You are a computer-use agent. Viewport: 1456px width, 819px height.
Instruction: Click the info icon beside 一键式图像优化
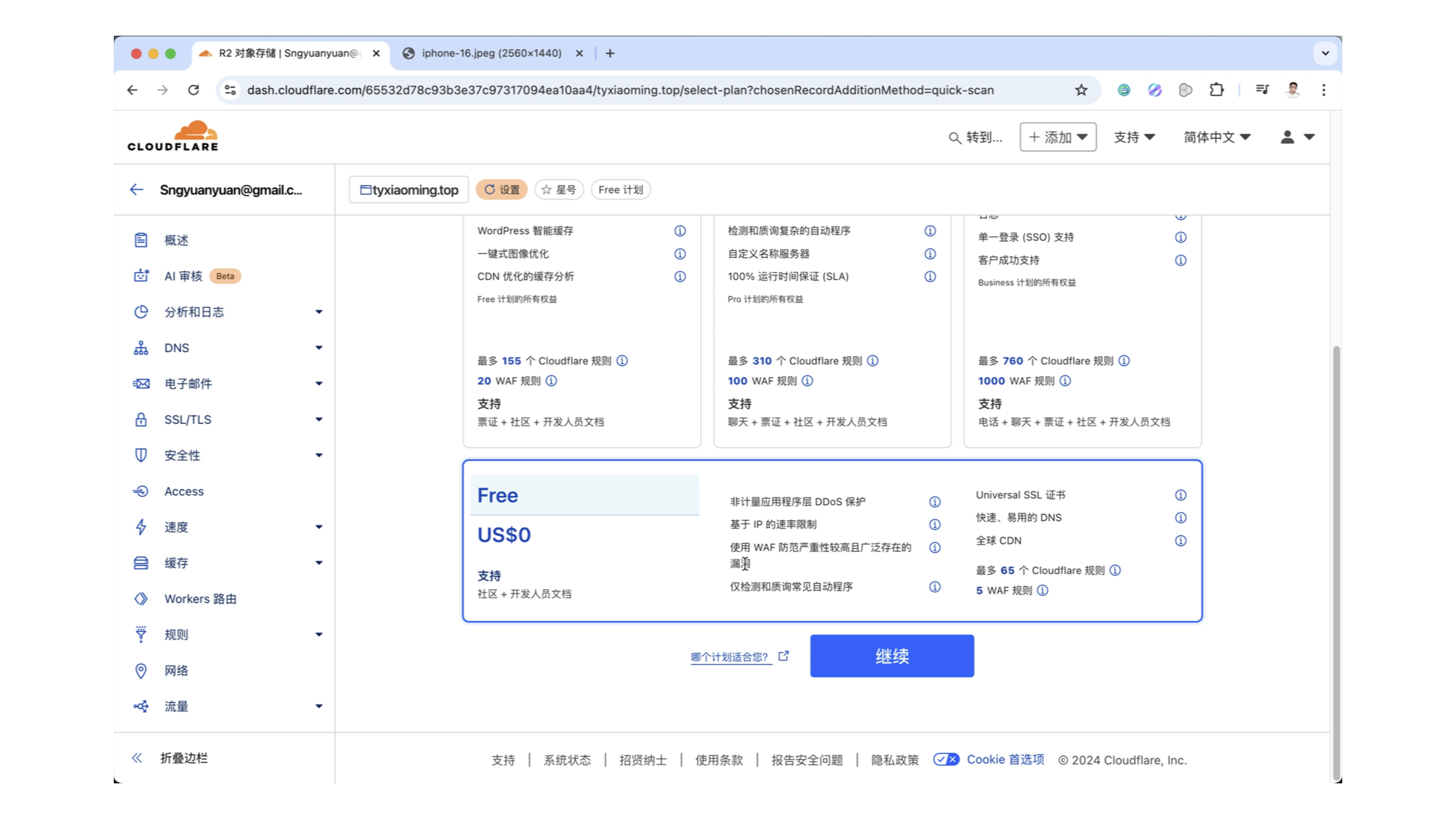click(x=680, y=254)
